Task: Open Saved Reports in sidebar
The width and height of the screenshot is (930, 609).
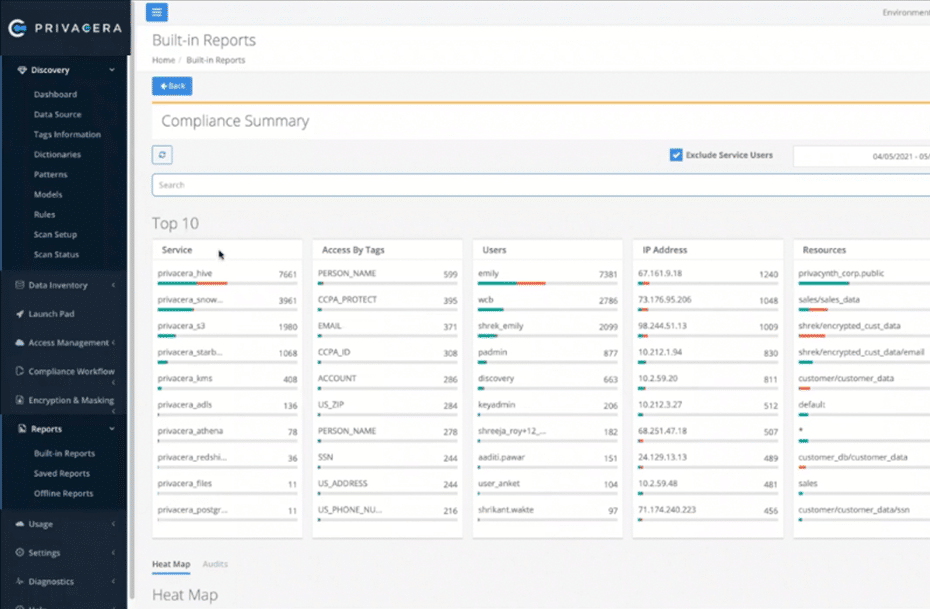Action: [62, 473]
